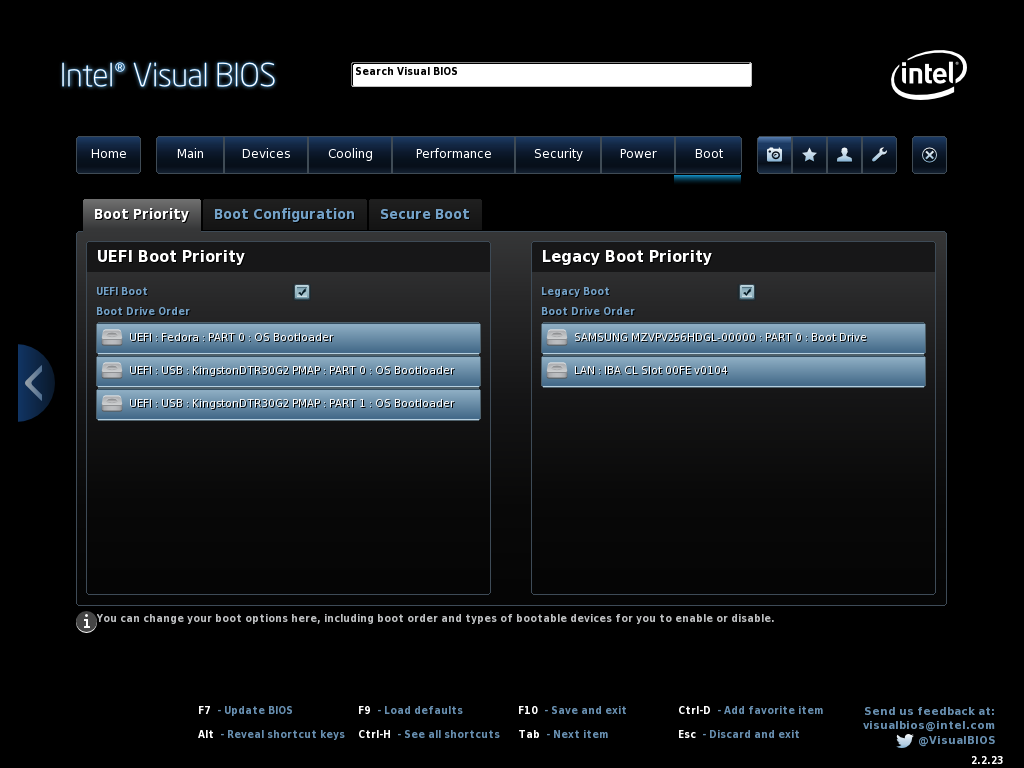Switch to the Boot Configuration tab
1024x768 pixels.
[x=284, y=215]
